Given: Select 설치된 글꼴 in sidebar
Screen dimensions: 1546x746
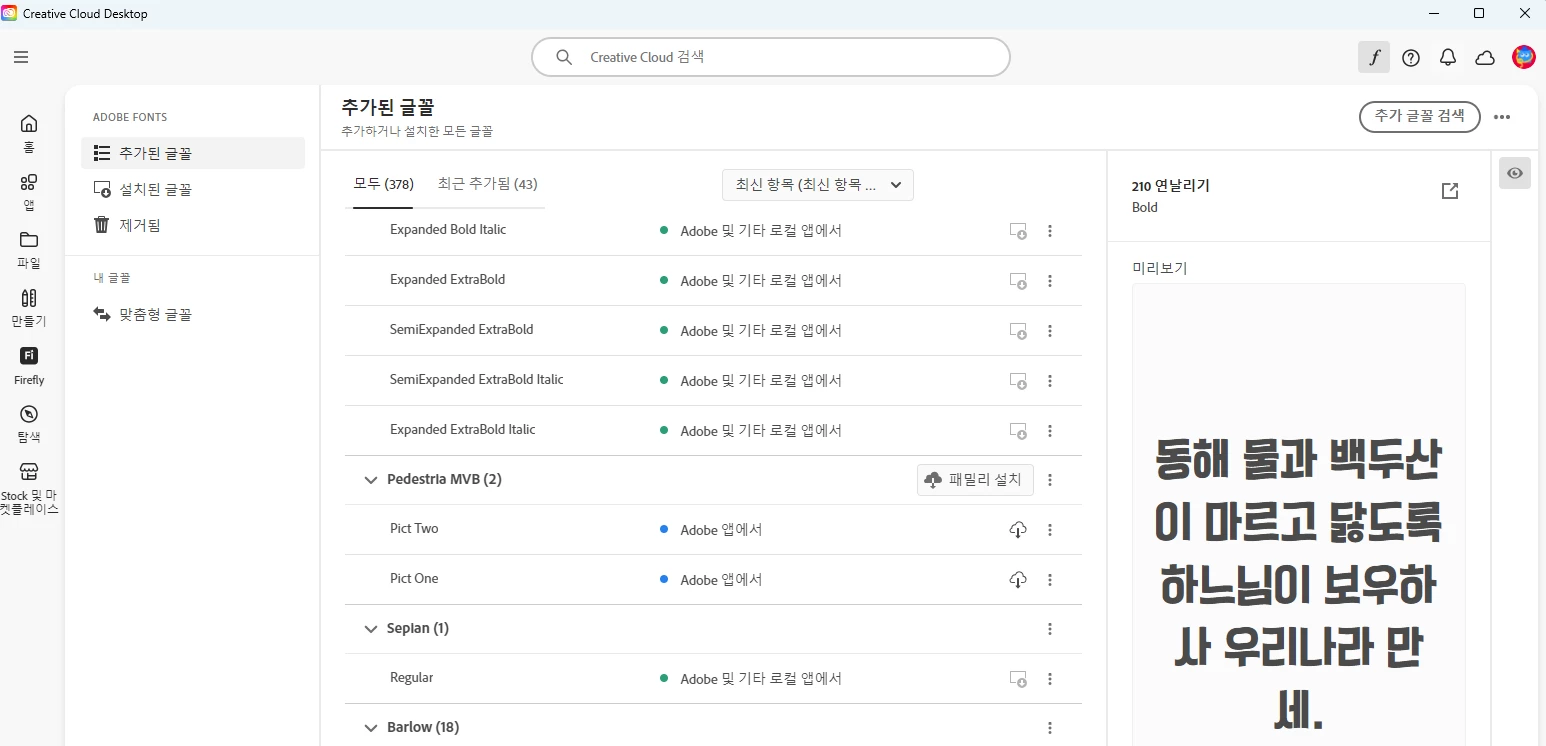Looking at the screenshot, I should click(193, 189).
